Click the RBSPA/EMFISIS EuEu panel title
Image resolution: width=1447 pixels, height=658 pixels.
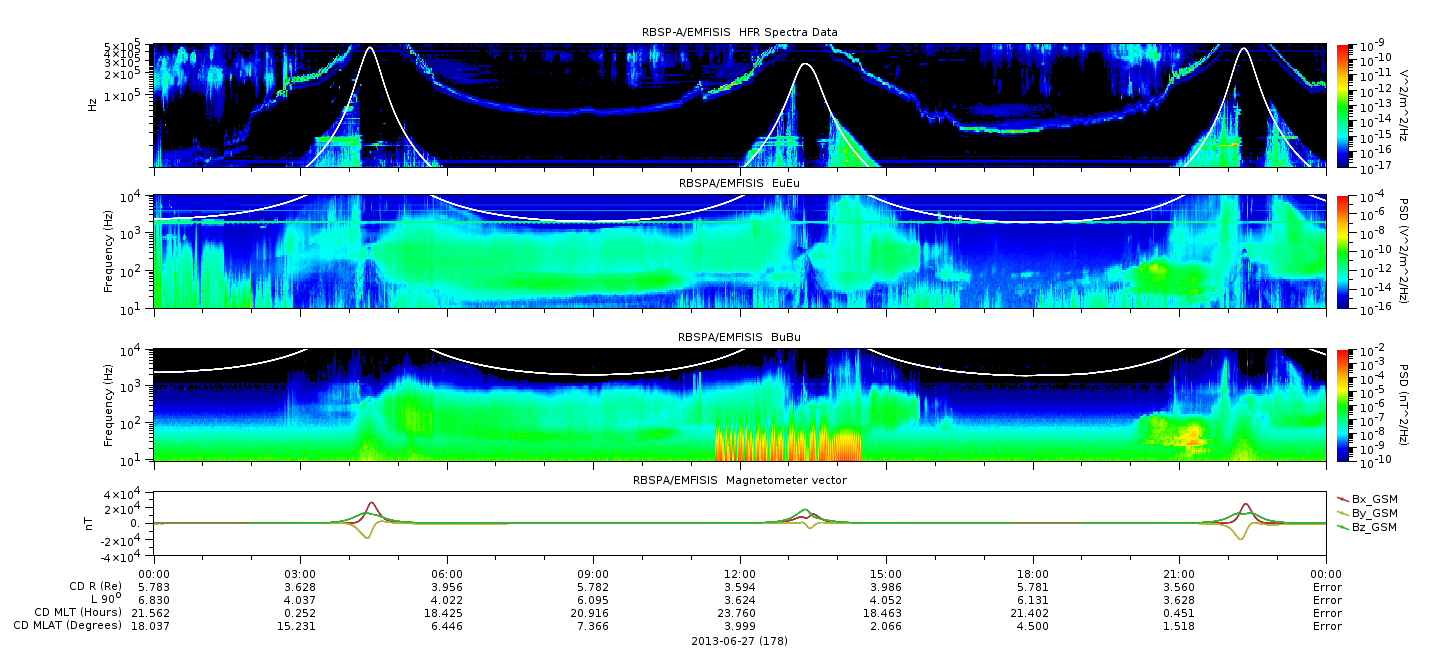coord(739,182)
